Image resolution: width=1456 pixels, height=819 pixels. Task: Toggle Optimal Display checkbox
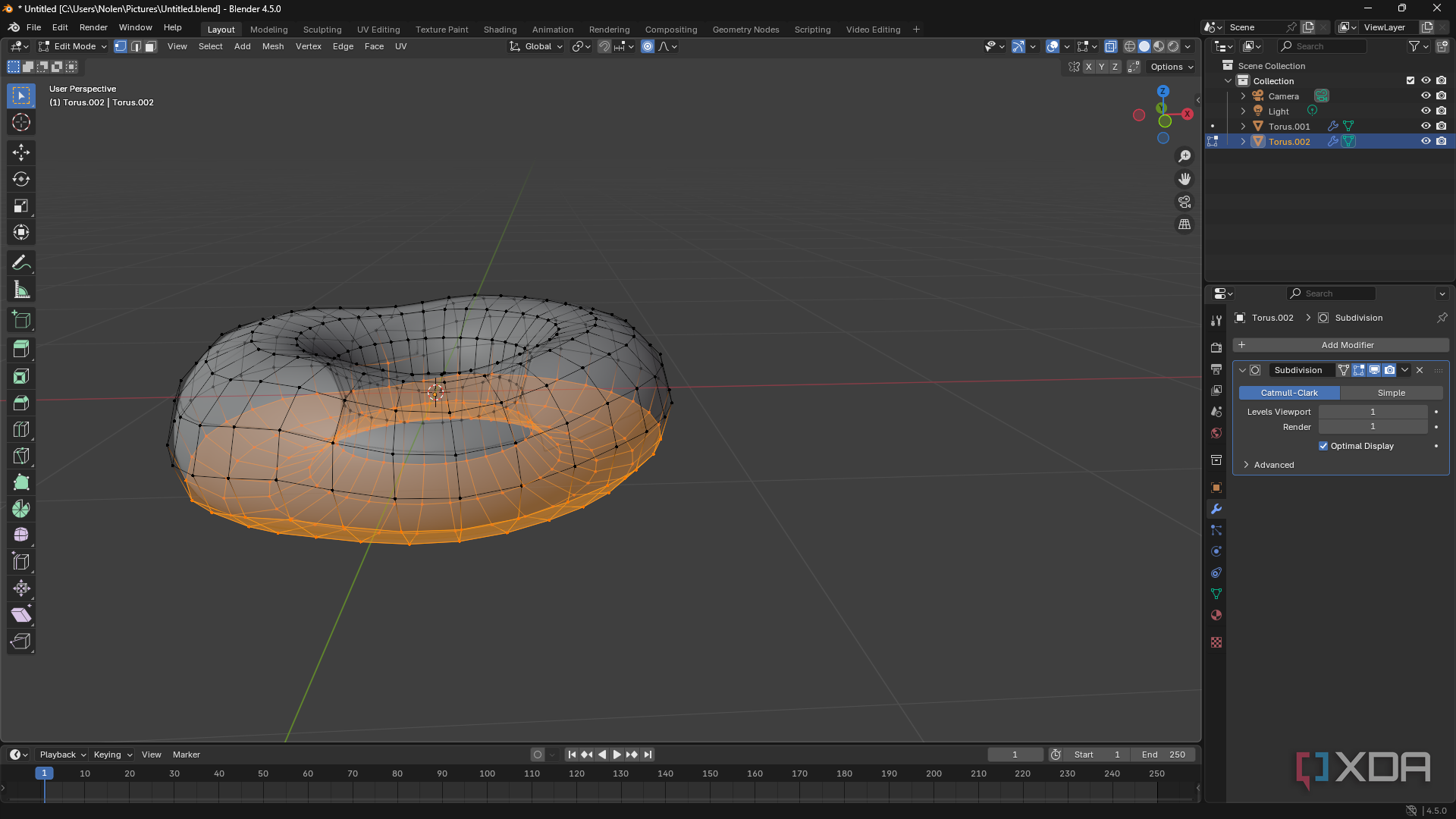coord(1323,446)
